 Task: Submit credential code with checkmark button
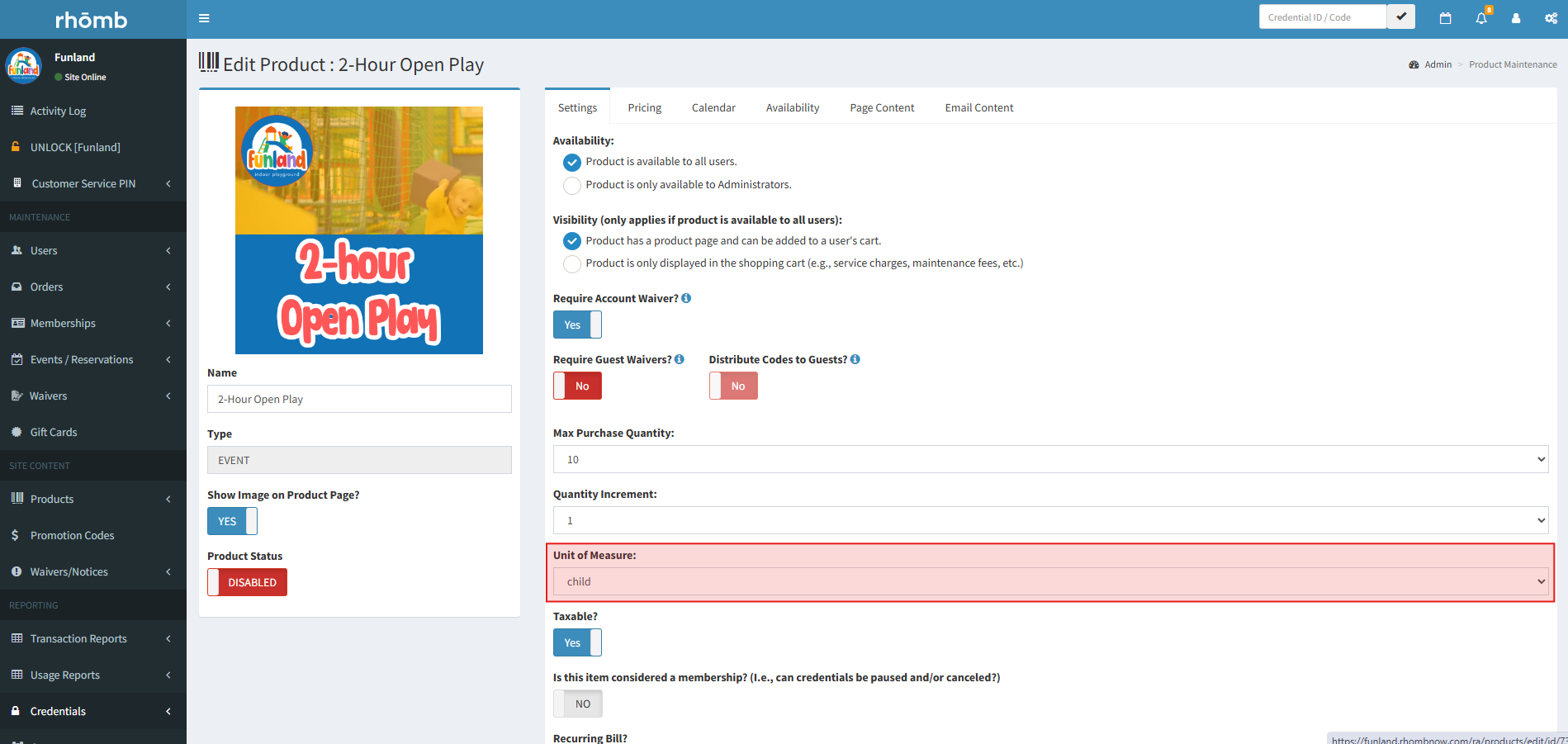[x=1401, y=17]
